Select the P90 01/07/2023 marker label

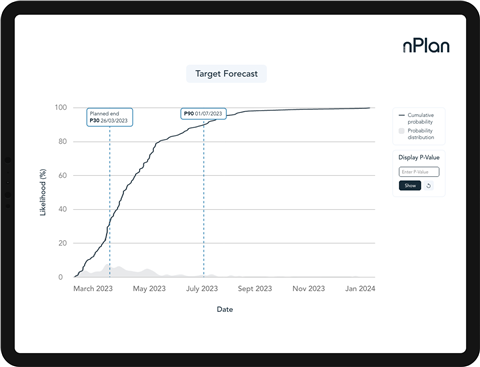tap(203, 114)
